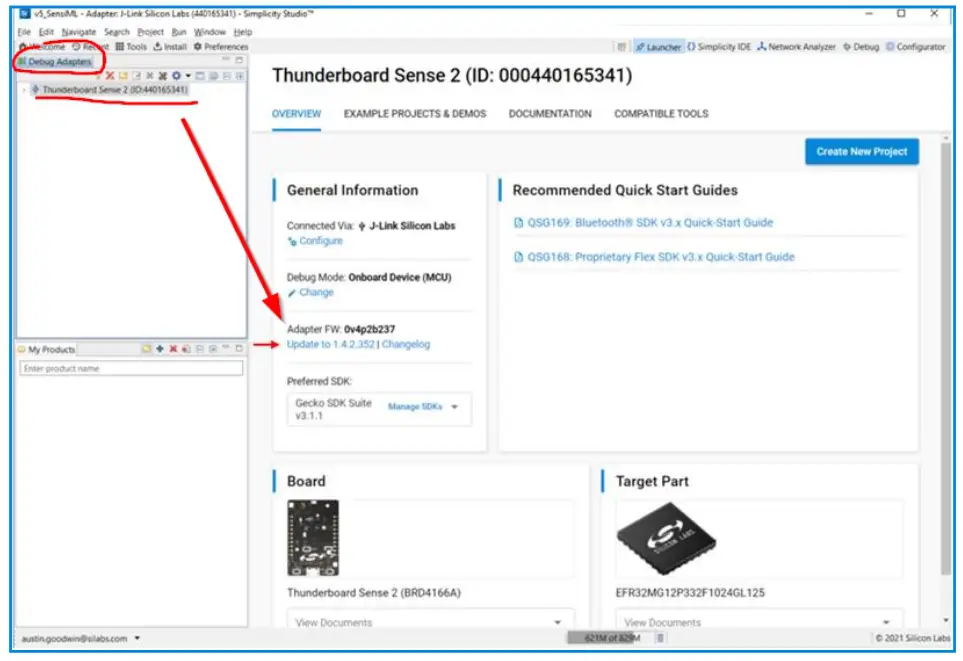The image size is (963, 661).
Task: Open the Window menu
Action: [x=210, y=32]
